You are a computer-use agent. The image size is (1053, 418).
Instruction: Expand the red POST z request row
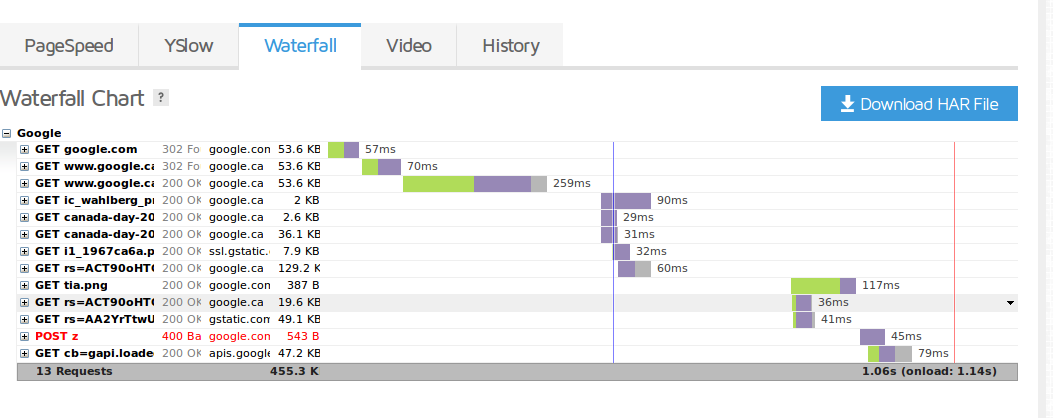tap(24, 337)
